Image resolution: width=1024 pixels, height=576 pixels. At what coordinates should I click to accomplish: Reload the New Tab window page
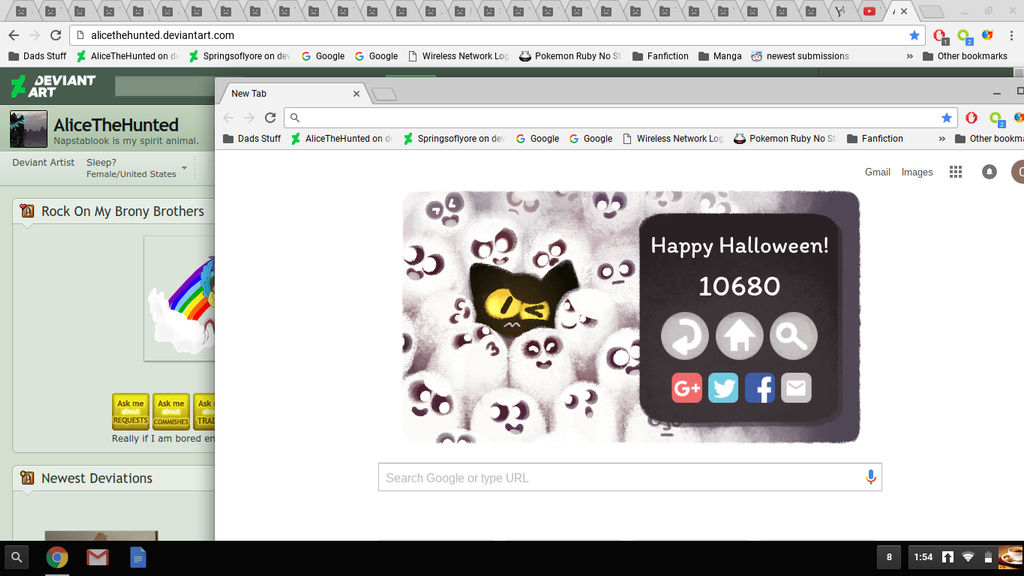[270, 118]
